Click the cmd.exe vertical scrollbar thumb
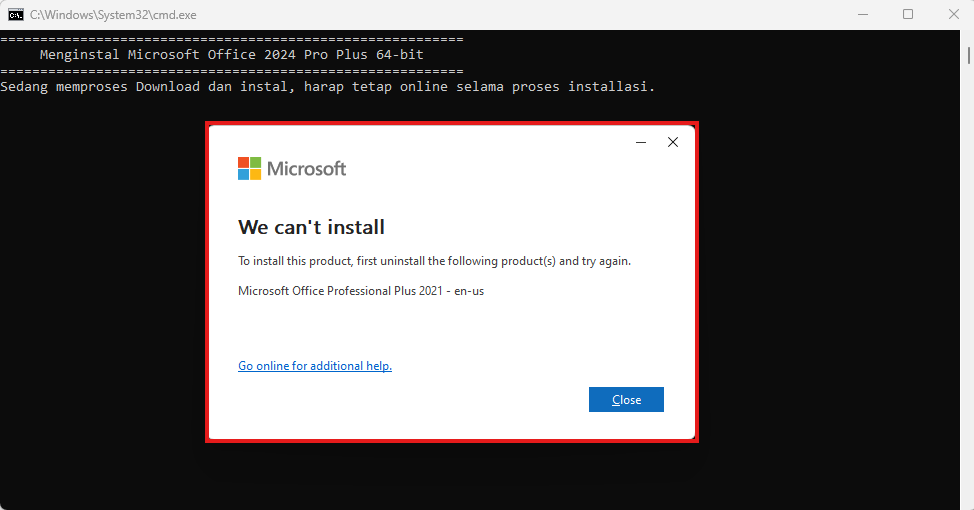 tap(968, 55)
